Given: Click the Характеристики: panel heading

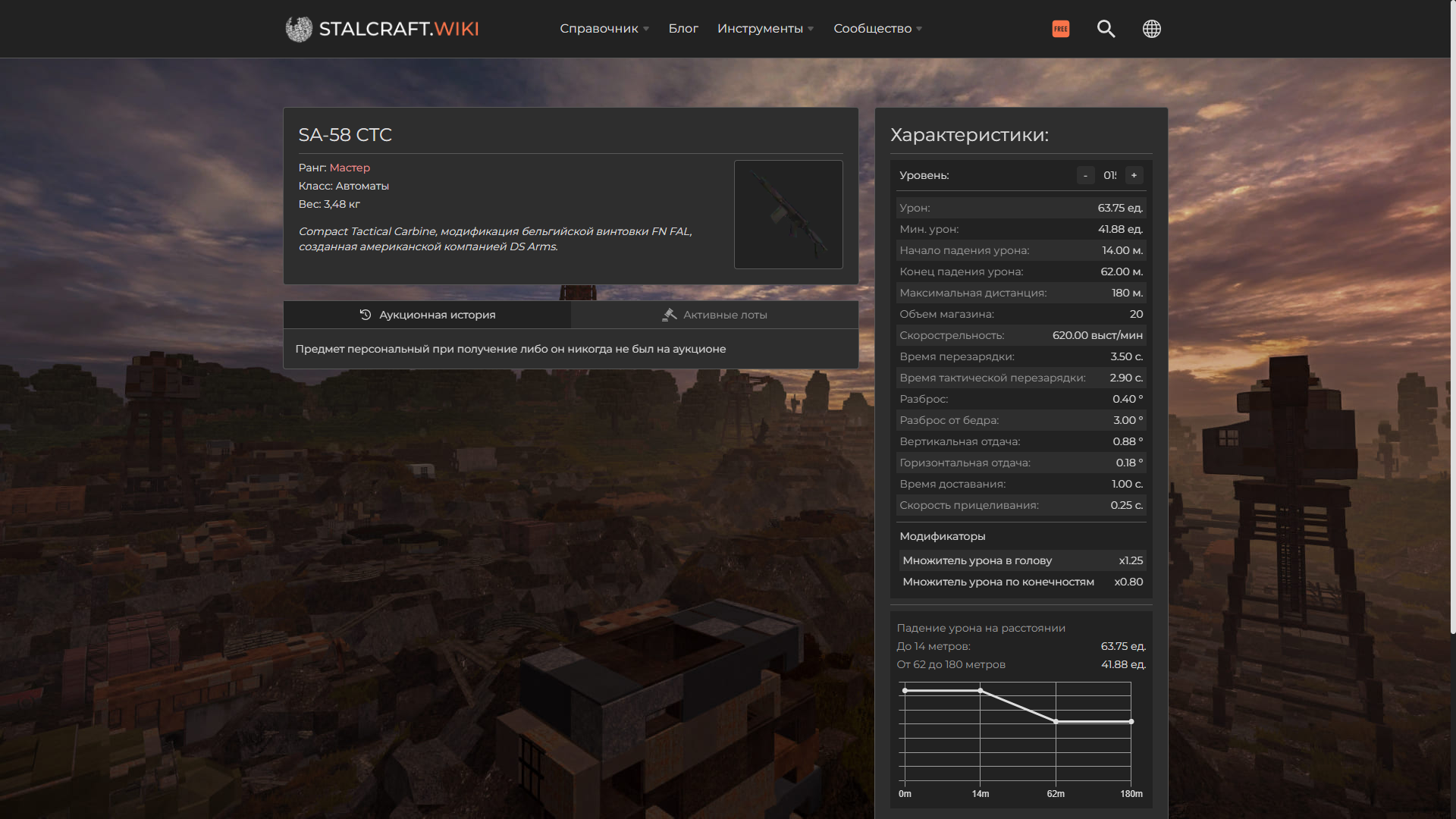Looking at the screenshot, I should 969,135.
